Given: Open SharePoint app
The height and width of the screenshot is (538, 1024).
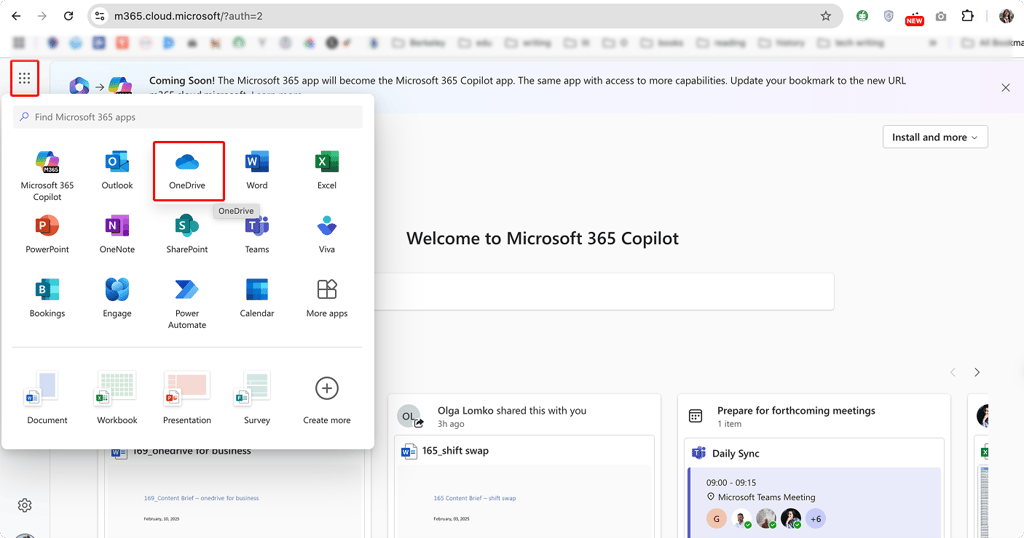Looking at the screenshot, I should [x=187, y=234].
